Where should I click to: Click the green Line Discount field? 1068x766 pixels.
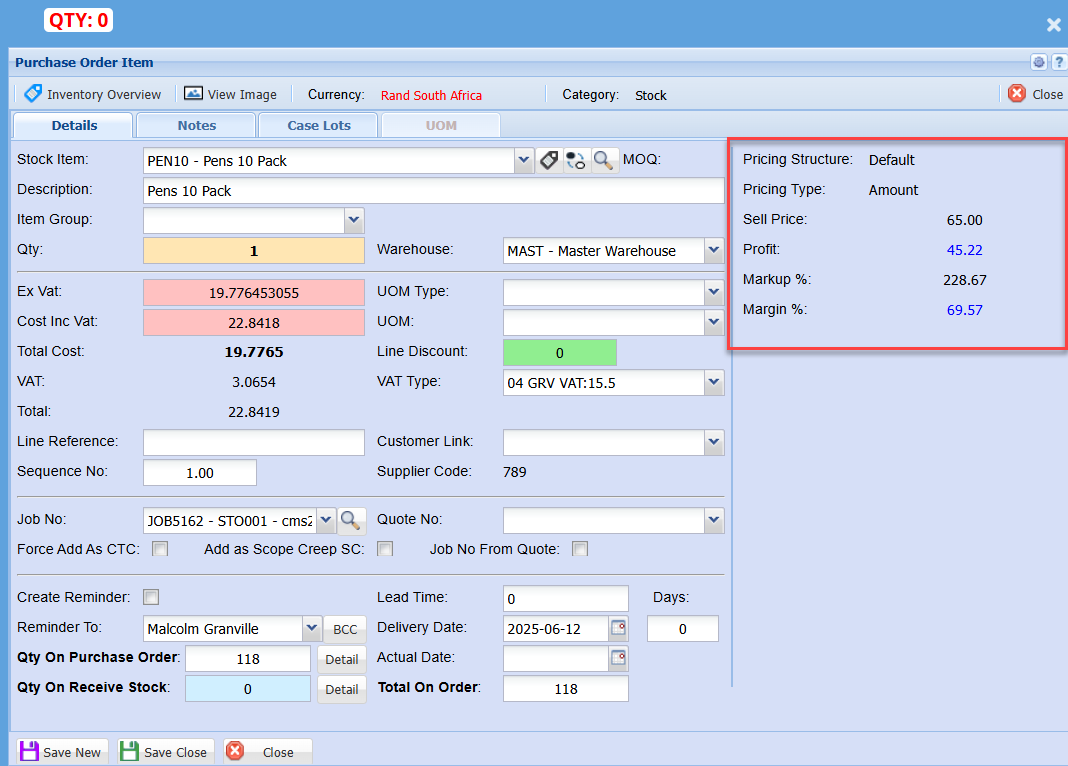[559, 352]
